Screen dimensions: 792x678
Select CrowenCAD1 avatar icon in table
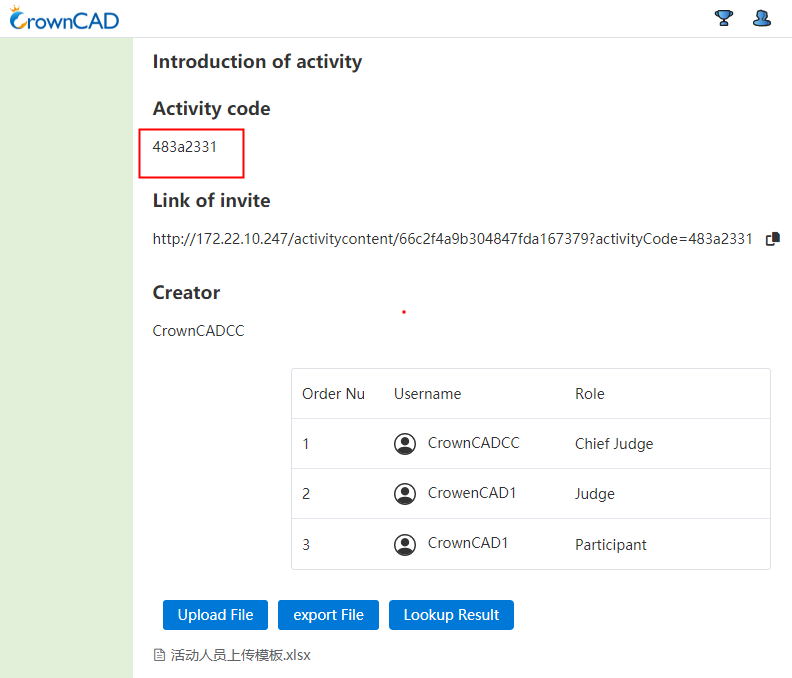(405, 494)
